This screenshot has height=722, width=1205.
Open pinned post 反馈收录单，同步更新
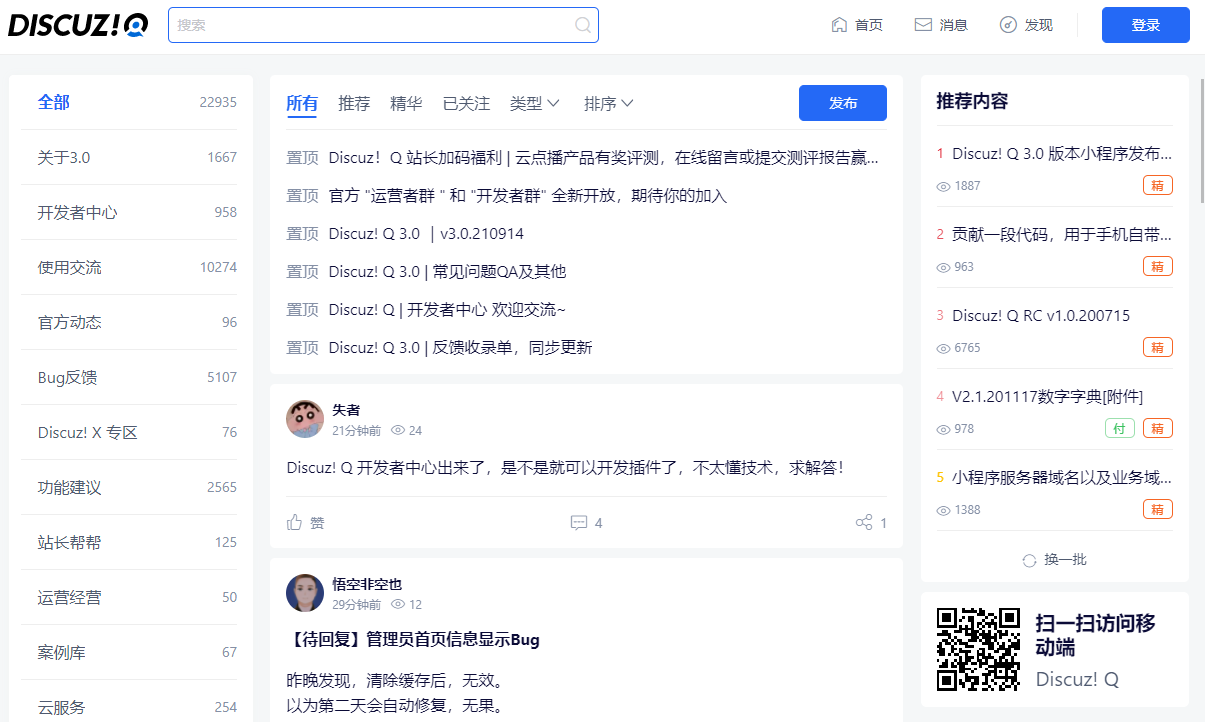click(x=460, y=347)
